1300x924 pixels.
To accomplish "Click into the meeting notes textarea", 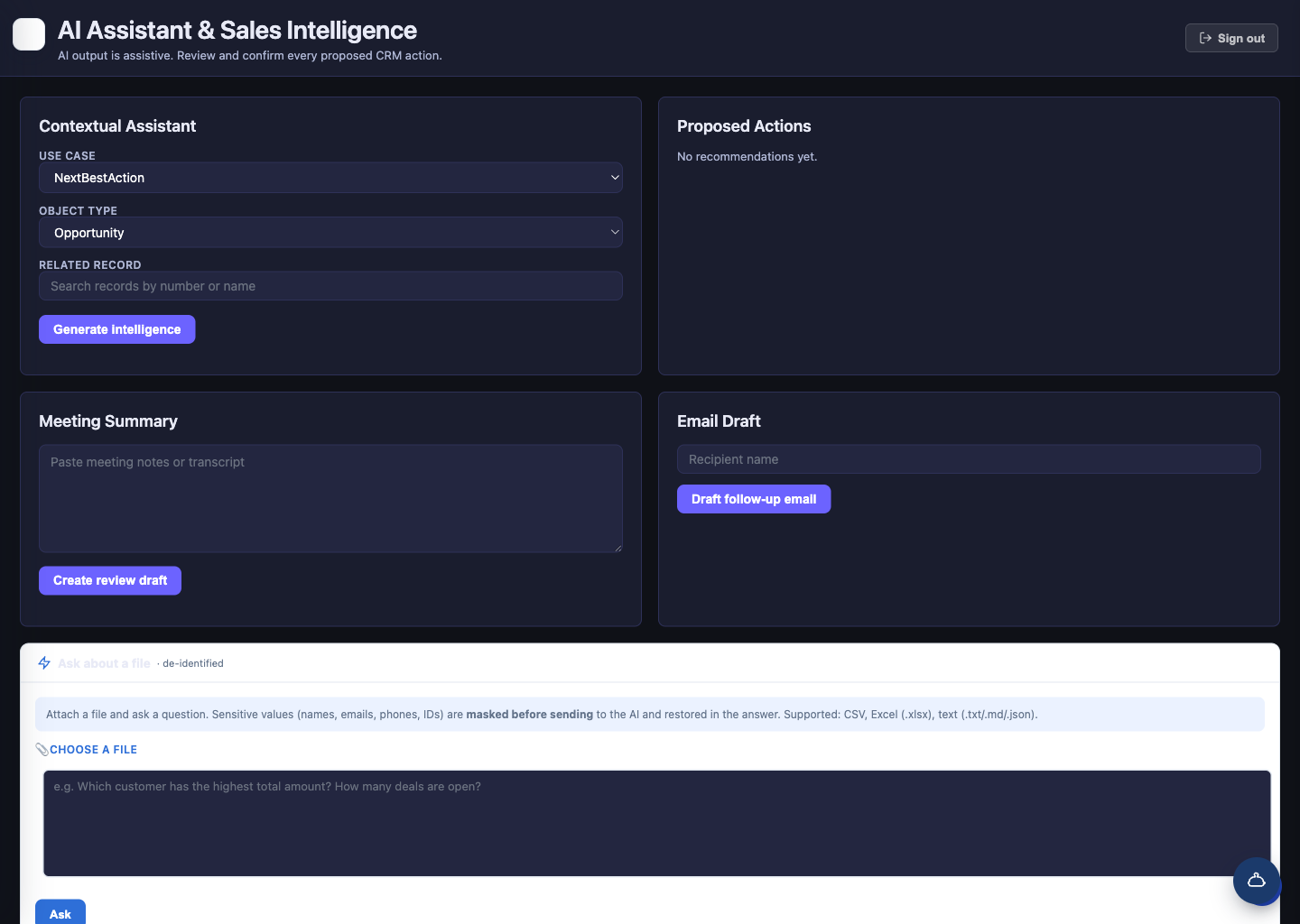I will (330, 498).
